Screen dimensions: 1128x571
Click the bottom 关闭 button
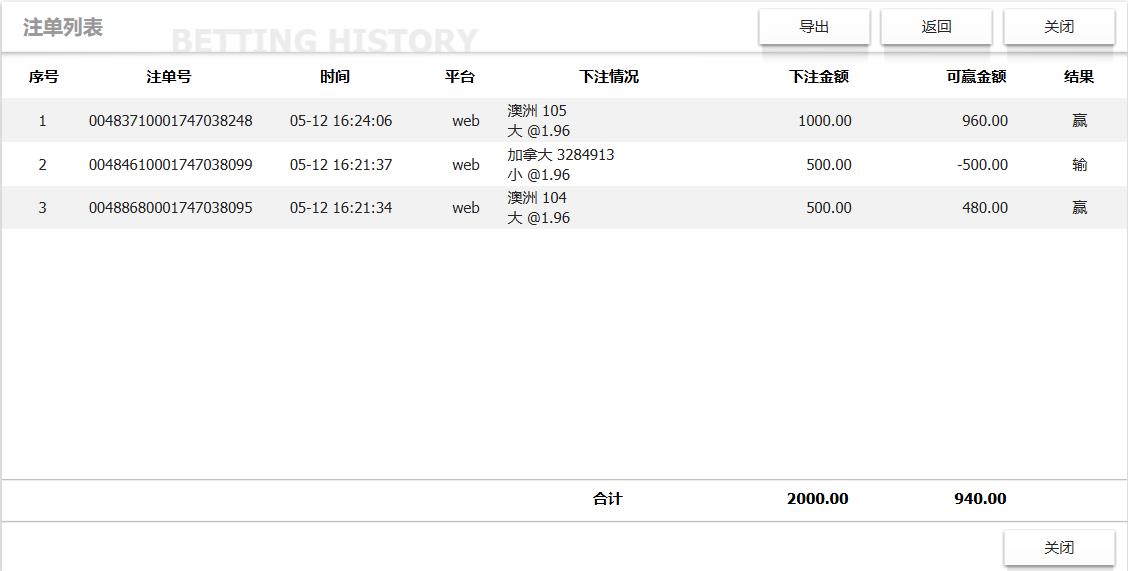(x=1058, y=548)
